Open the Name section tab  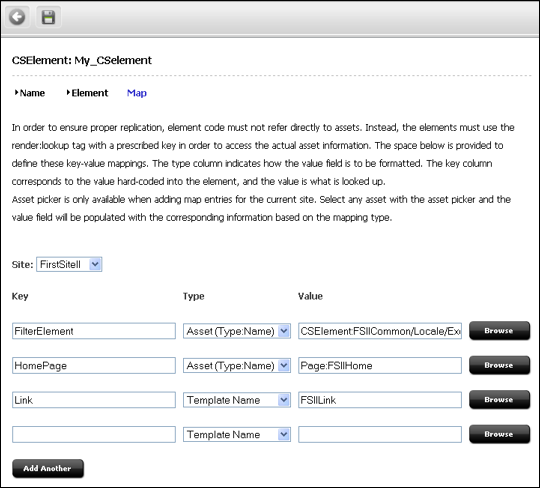[x=30, y=93]
